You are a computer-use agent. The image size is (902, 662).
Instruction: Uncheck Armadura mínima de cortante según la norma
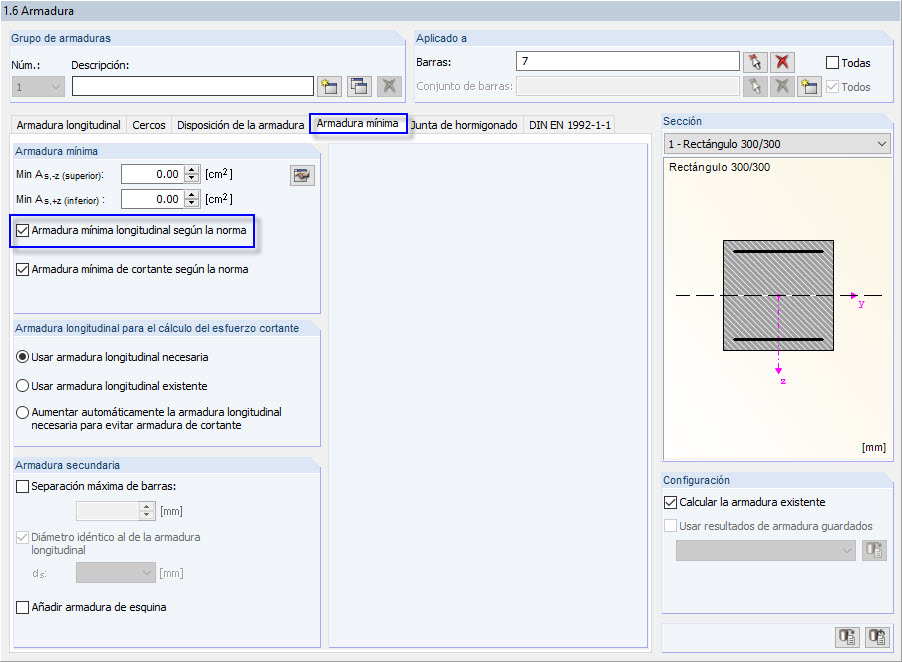point(22,269)
